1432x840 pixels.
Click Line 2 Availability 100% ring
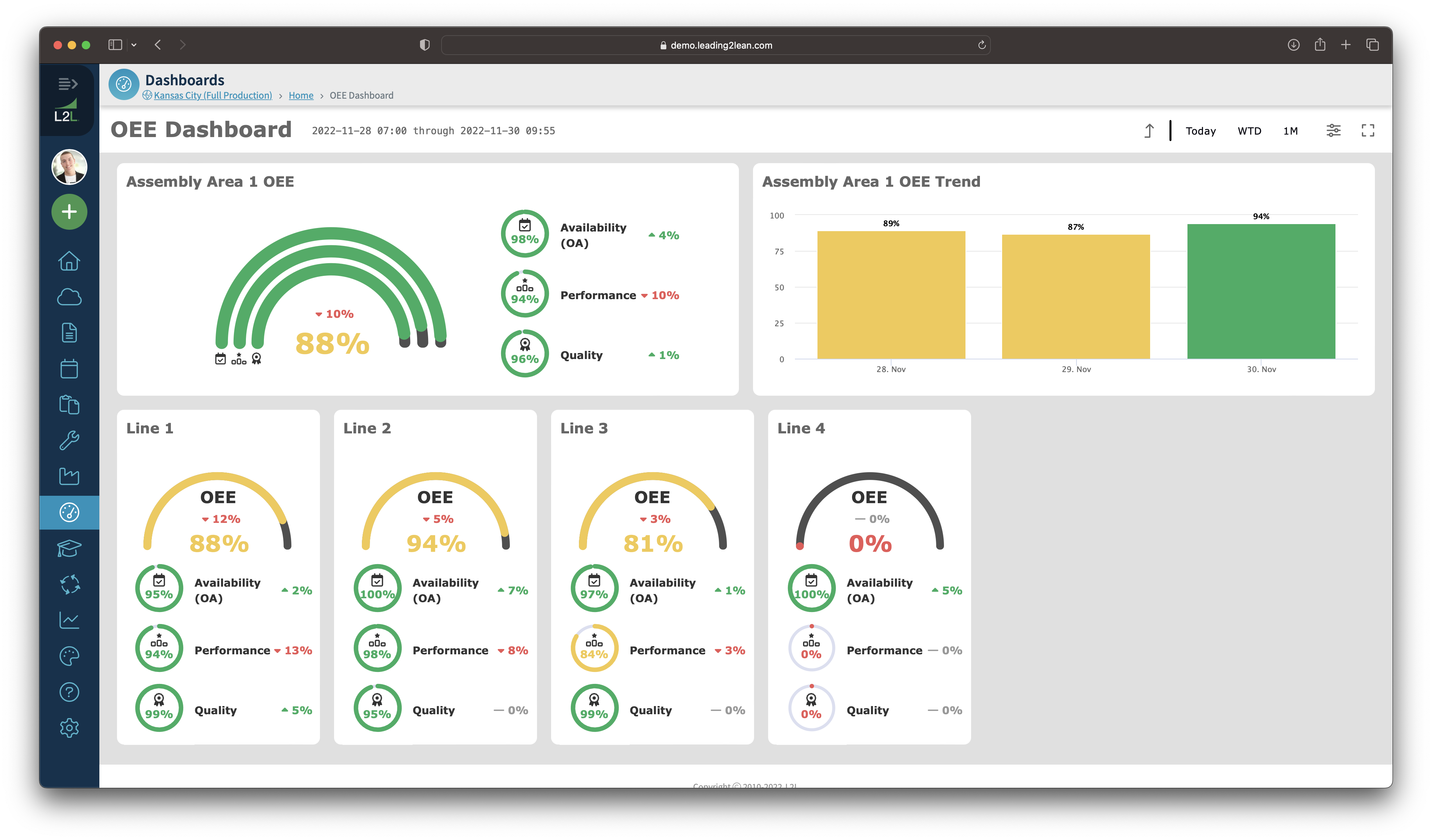pos(377,588)
